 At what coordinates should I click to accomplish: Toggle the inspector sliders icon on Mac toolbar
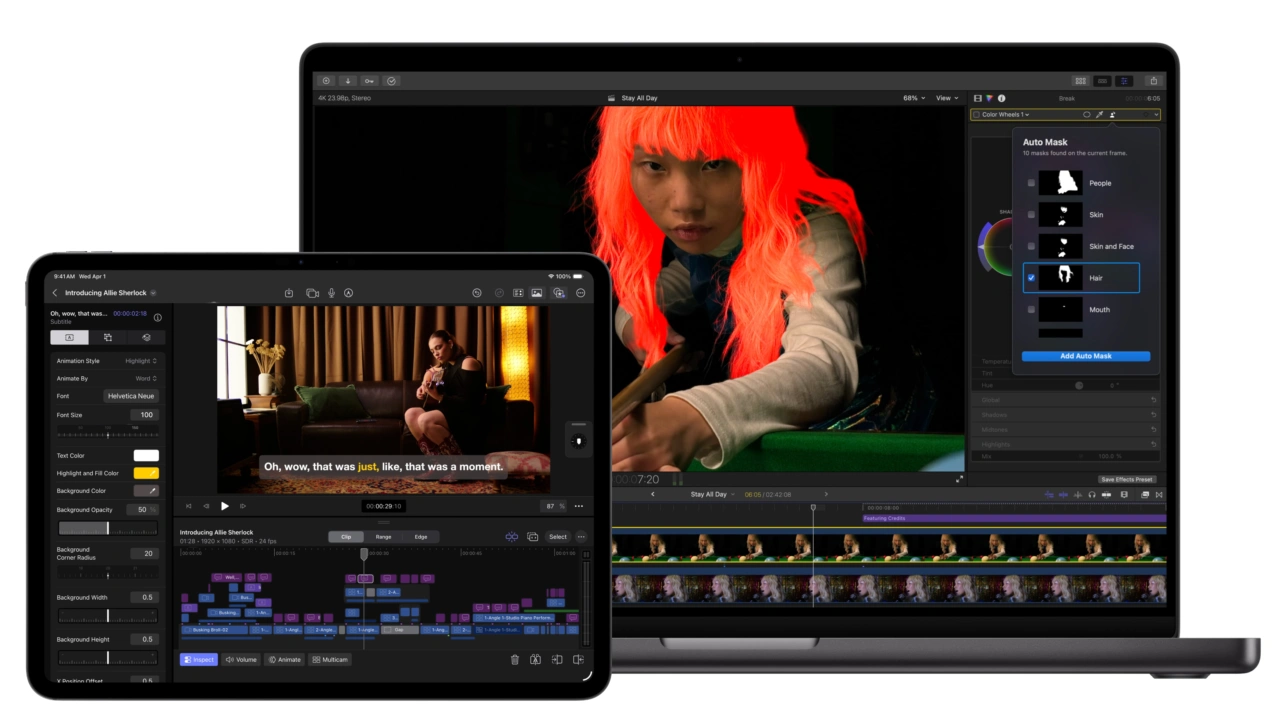[x=1124, y=81]
